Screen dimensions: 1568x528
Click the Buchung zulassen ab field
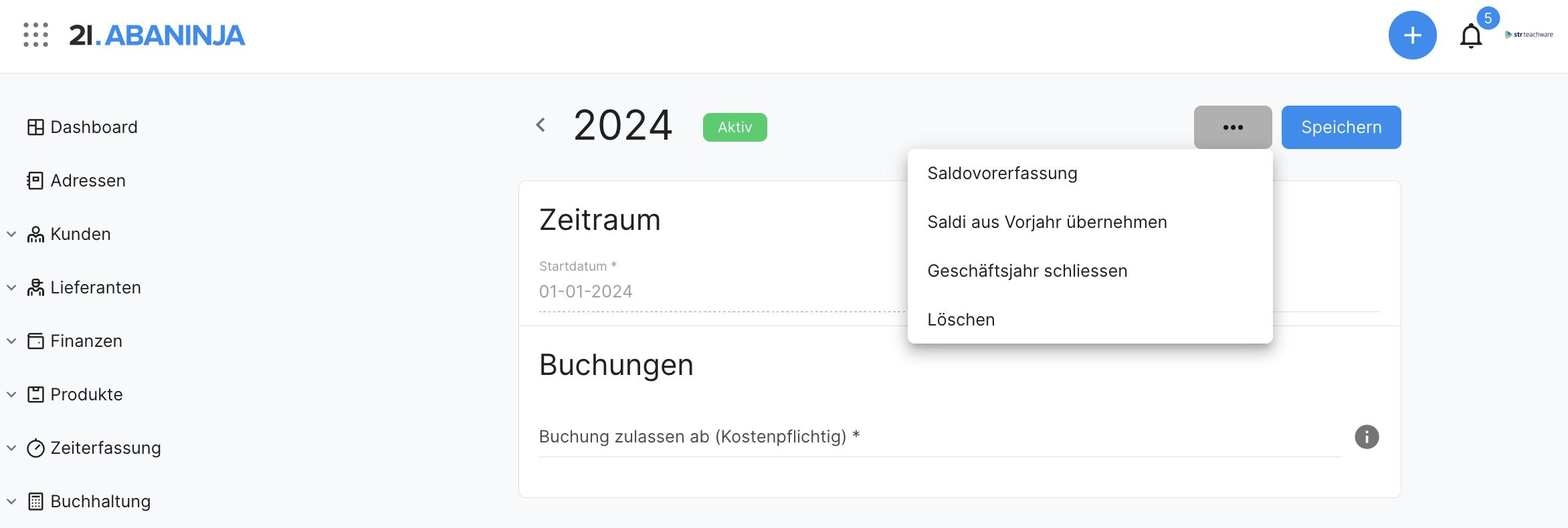937,437
